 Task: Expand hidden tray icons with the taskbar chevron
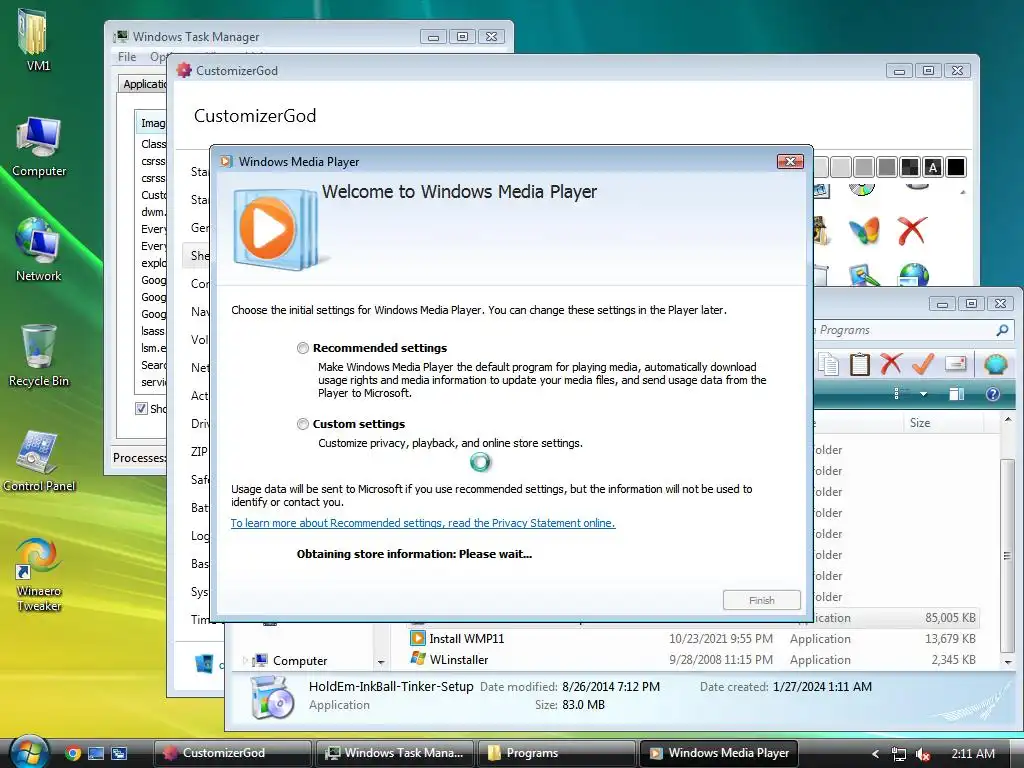pos(876,754)
